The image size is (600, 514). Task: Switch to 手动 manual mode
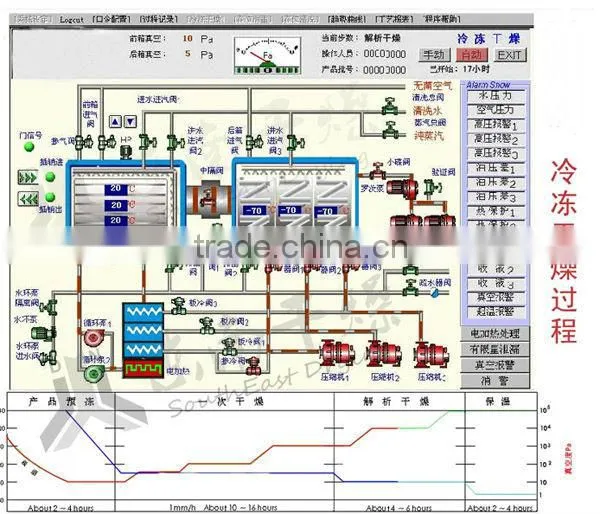(435, 55)
